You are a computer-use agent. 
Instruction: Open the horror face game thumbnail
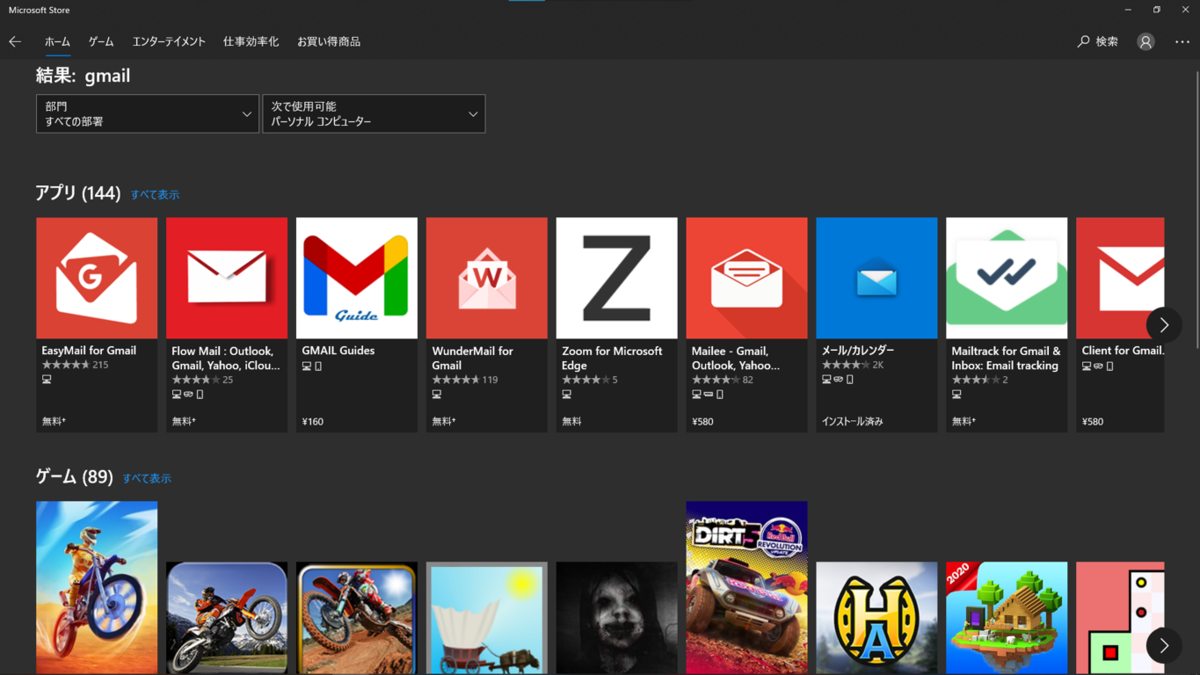[617, 618]
